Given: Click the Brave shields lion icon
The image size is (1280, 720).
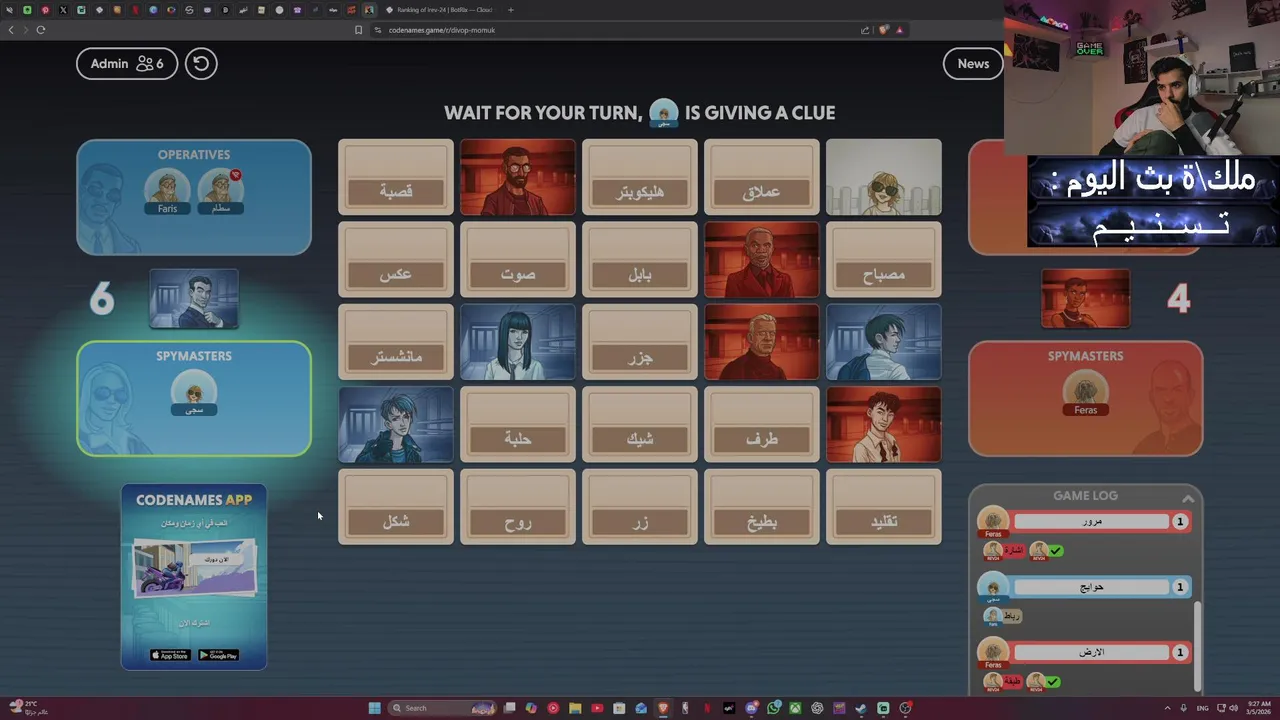Looking at the screenshot, I should coord(884,30).
